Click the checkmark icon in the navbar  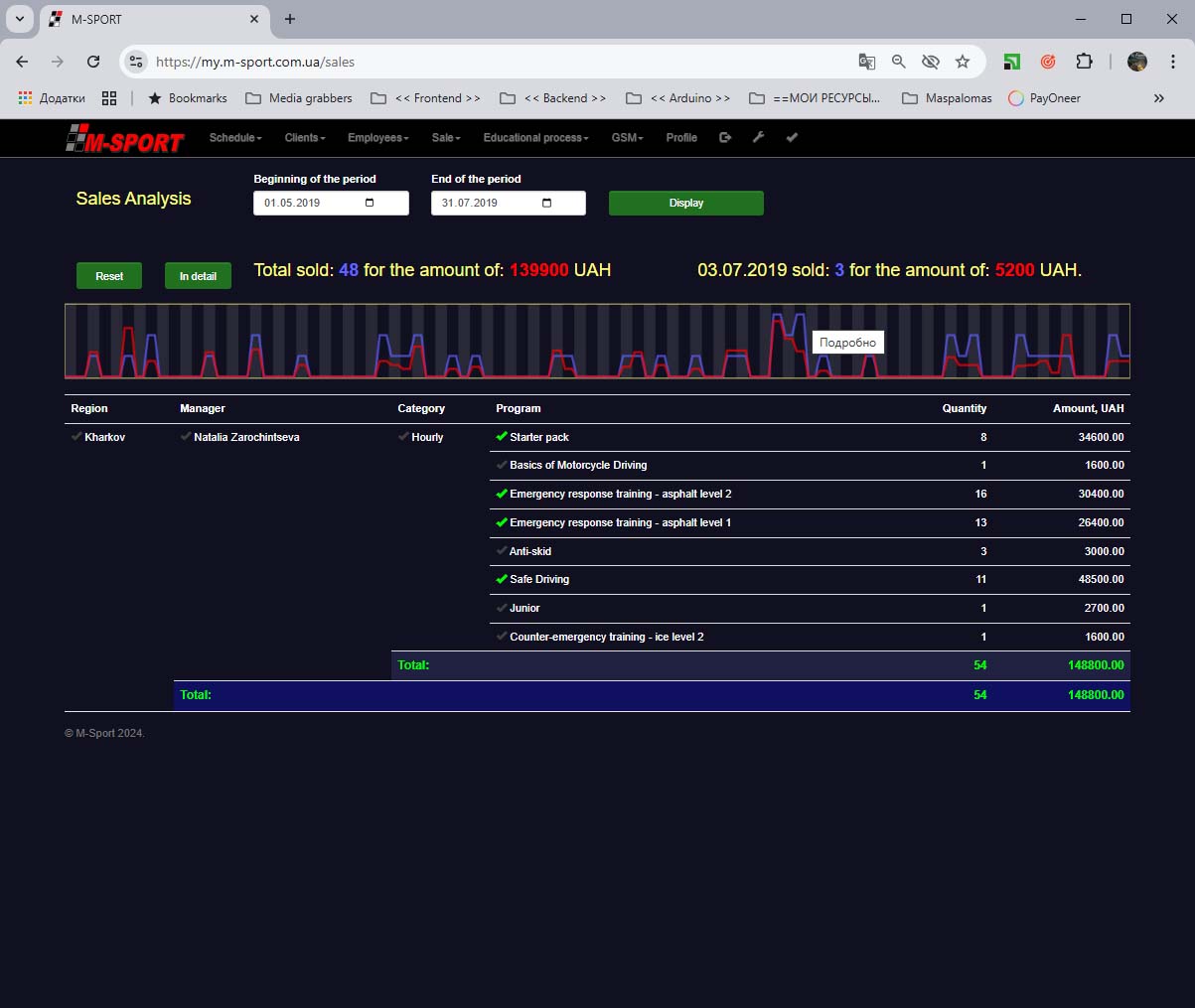[x=792, y=138]
